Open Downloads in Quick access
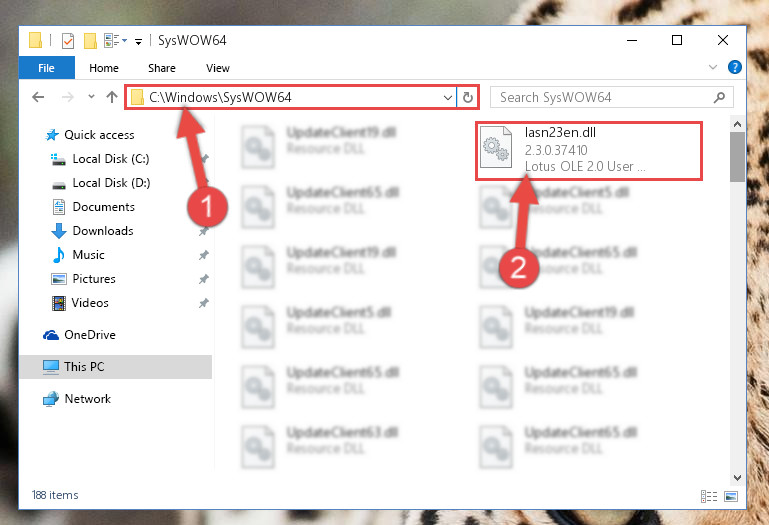This screenshot has height=525, width=769. (103, 231)
